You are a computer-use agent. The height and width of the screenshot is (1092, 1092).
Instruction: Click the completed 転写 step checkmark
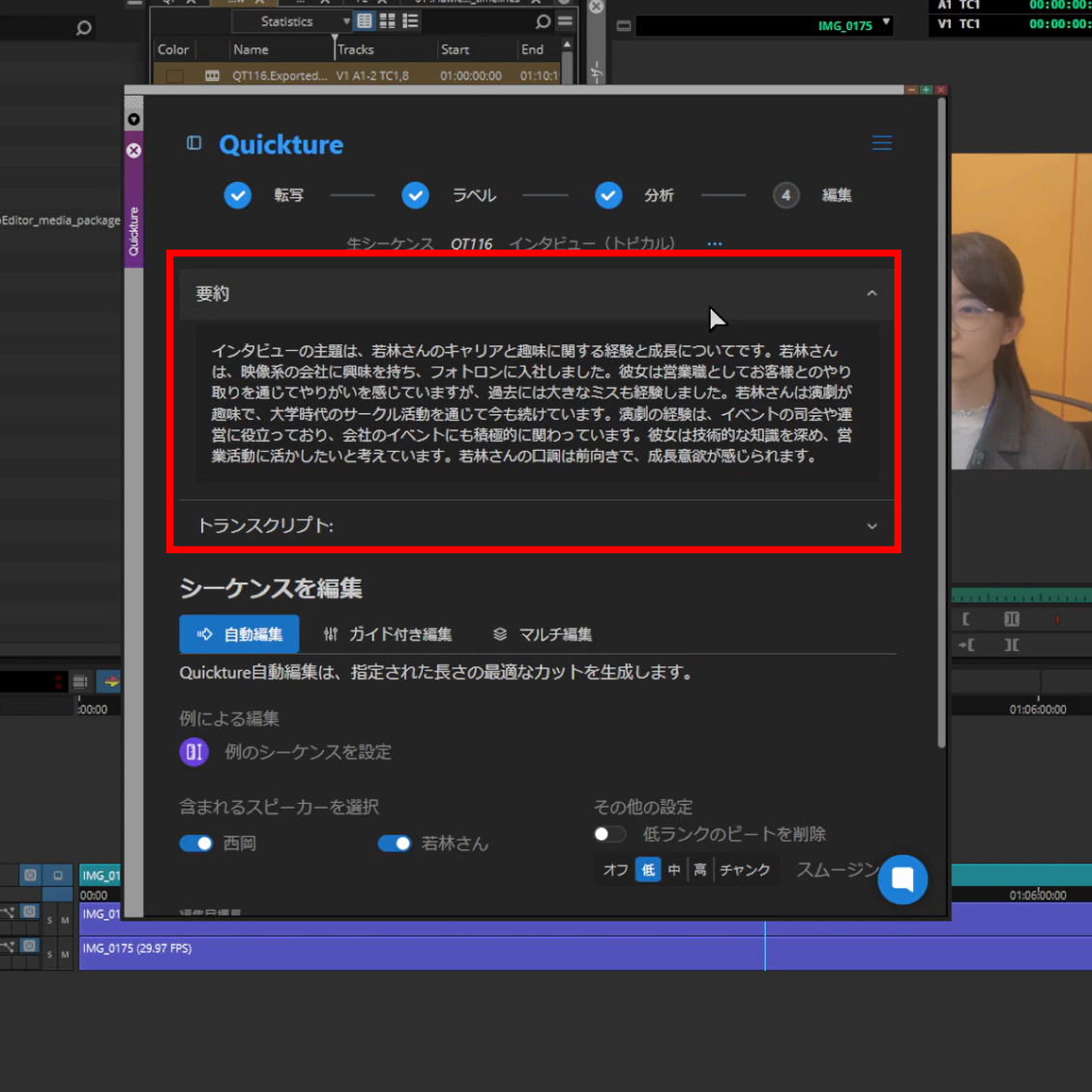(237, 194)
